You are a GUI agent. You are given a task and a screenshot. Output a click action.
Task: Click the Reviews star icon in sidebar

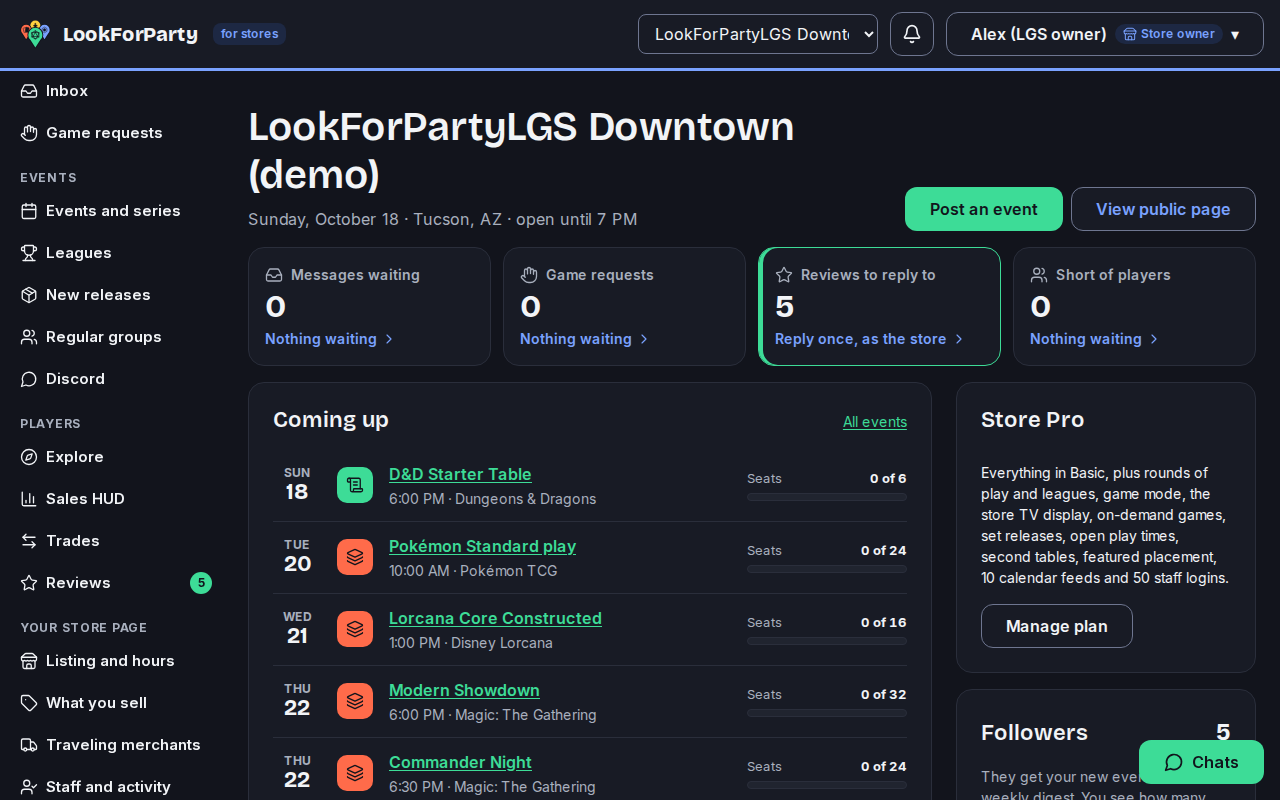[x=29, y=583]
